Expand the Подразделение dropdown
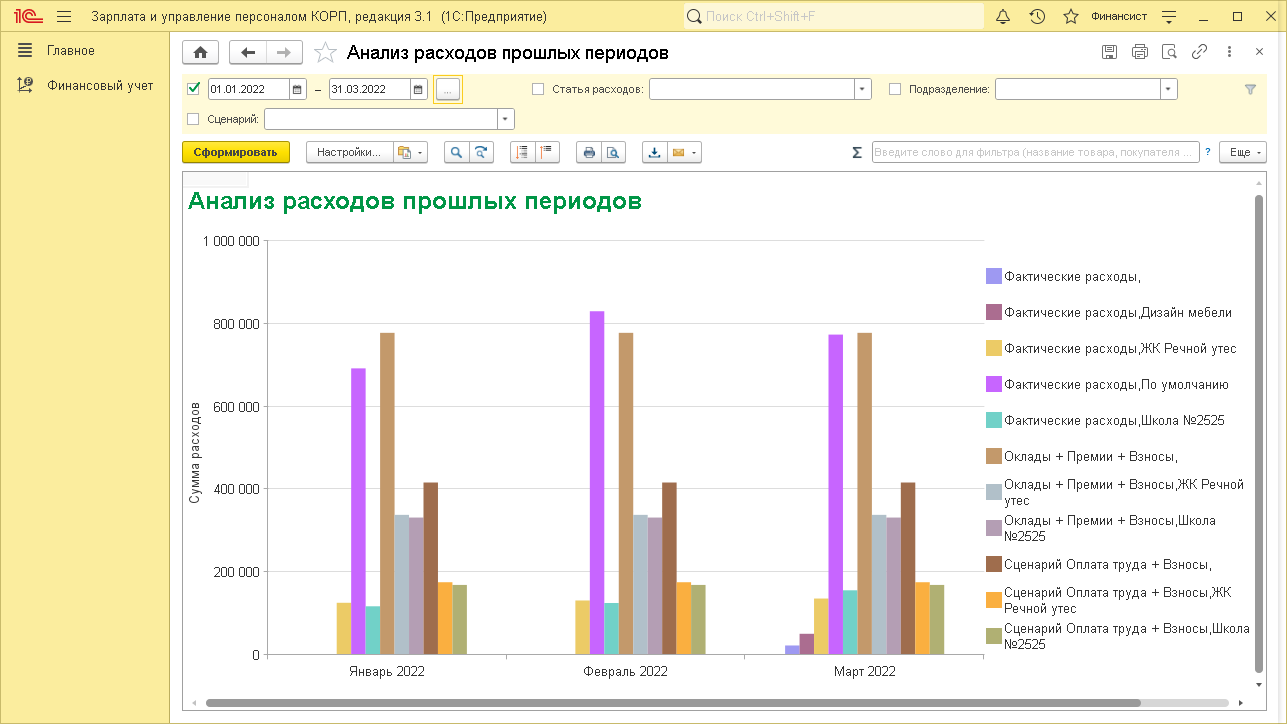1287x724 pixels. point(1168,89)
